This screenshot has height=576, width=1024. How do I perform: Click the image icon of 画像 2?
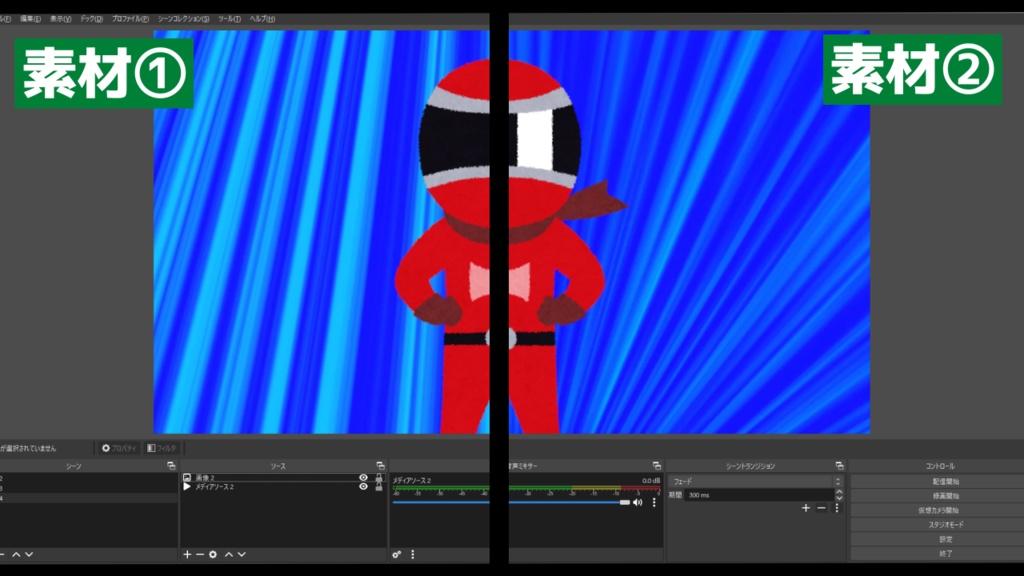[x=187, y=477]
